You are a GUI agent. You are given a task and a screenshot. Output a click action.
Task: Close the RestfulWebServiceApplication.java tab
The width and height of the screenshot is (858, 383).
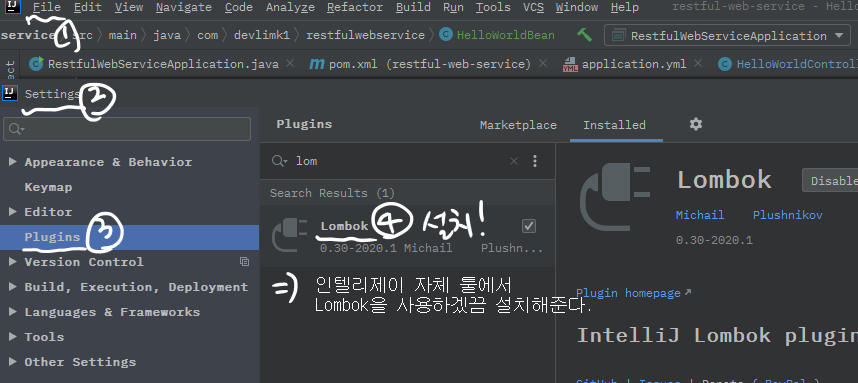click(x=290, y=63)
